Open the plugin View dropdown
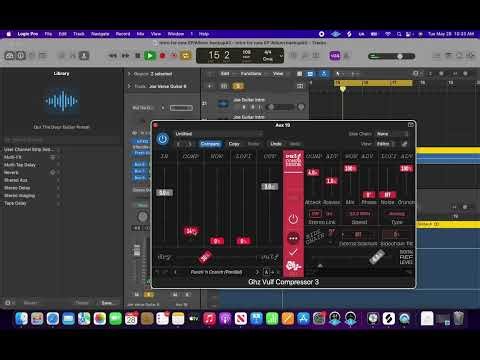The image size is (480, 360). [386, 144]
